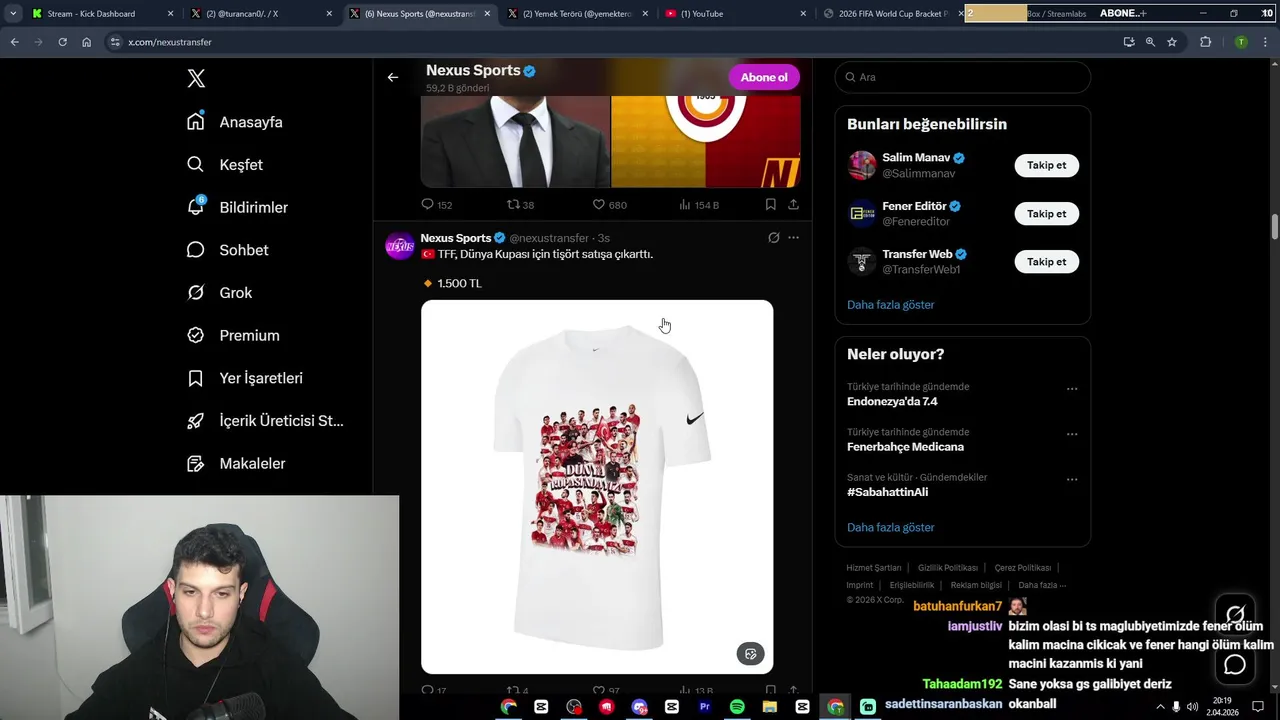Follow Salim Manav with Takip et

(1046, 165)
